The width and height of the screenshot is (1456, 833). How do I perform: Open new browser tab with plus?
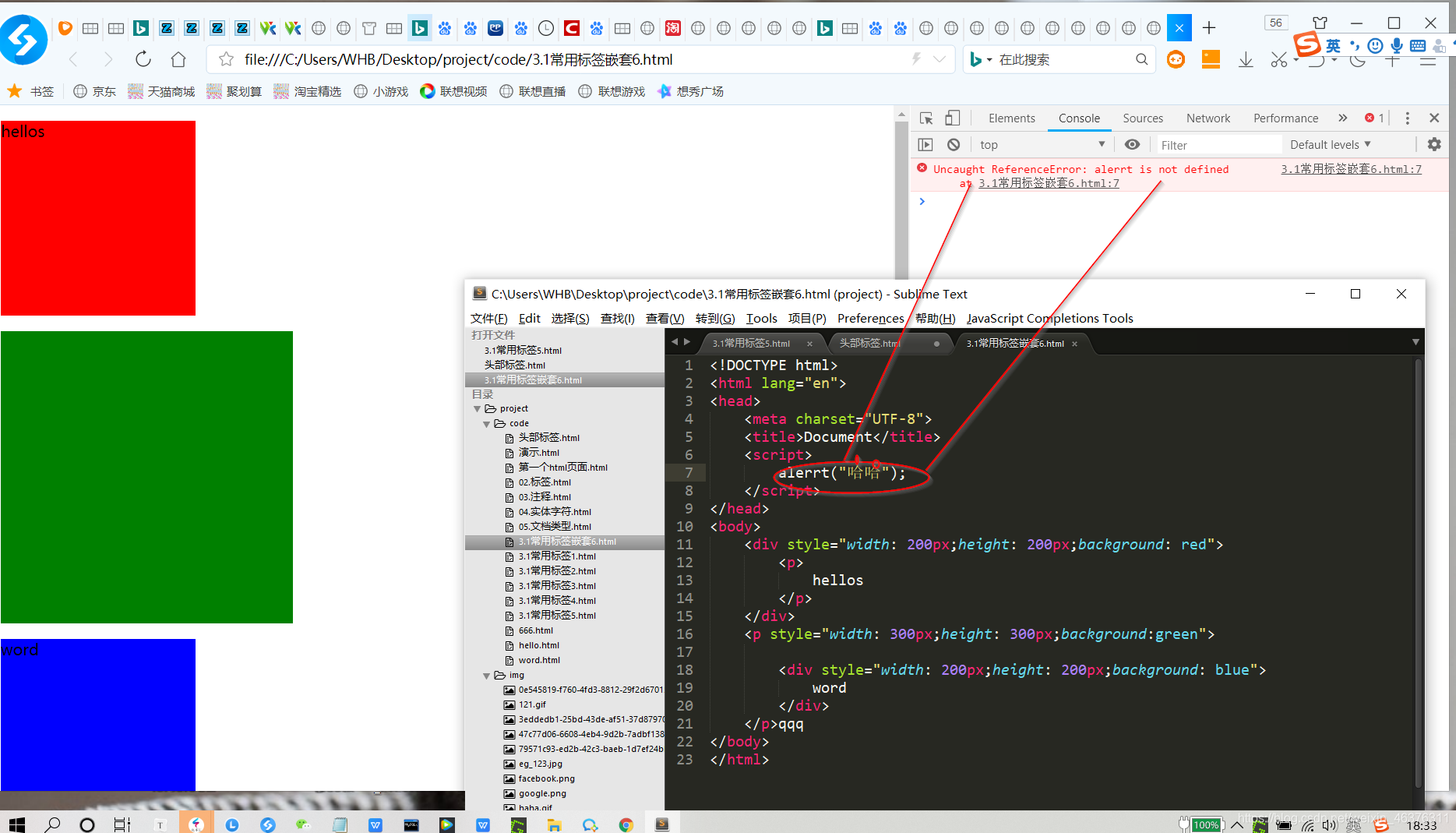click(1209, 28)
